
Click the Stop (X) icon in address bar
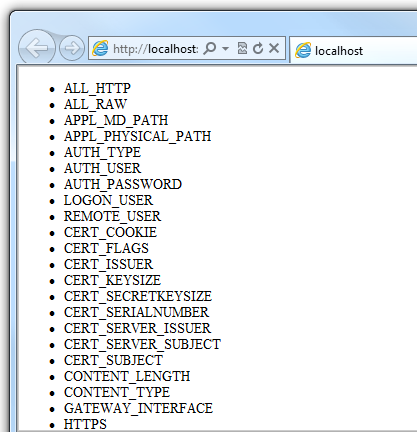point(274,48)
